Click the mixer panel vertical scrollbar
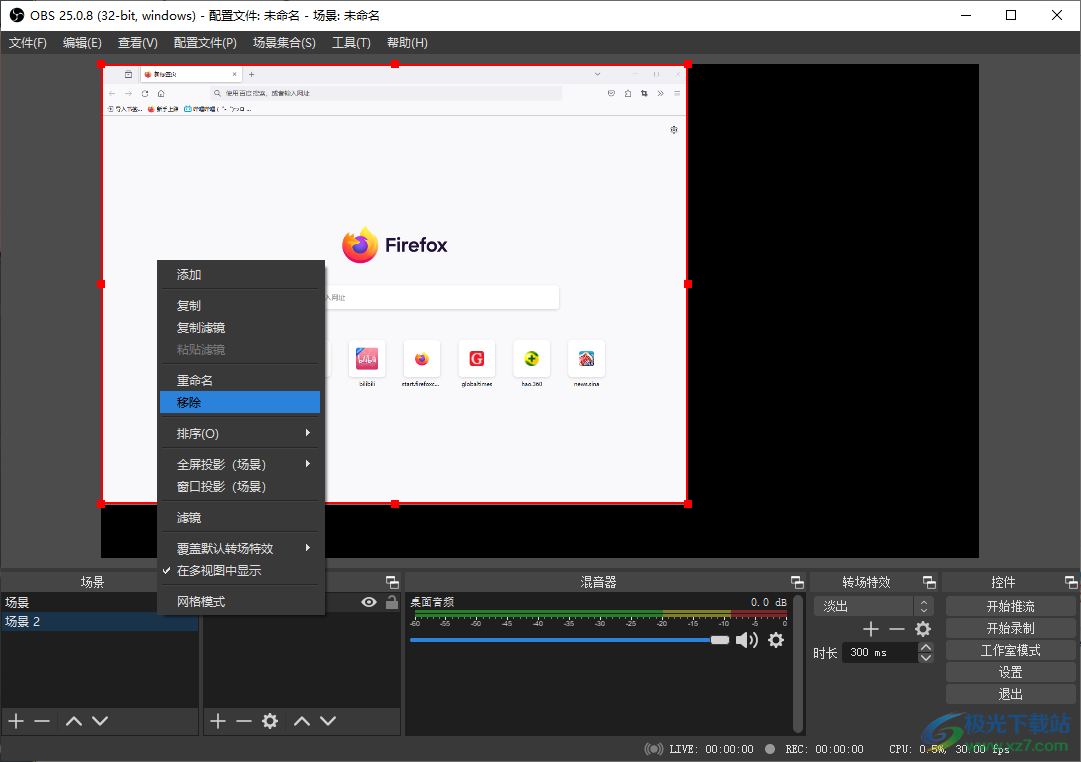Image resolution: width=1081 pixels, height=762 pixels. coord(798,663)
